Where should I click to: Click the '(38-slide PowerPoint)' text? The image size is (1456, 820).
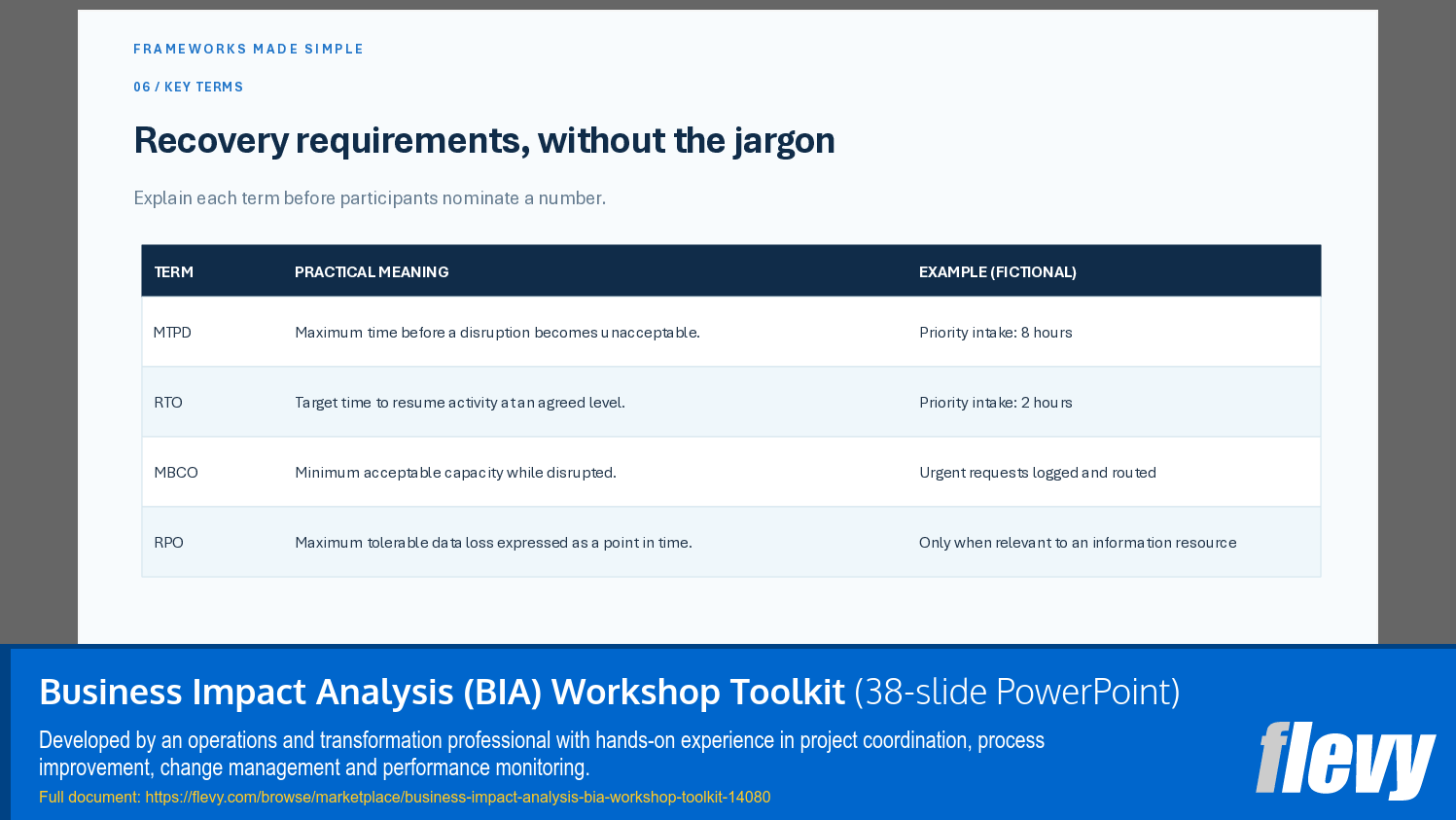[x=1017, y=692]
